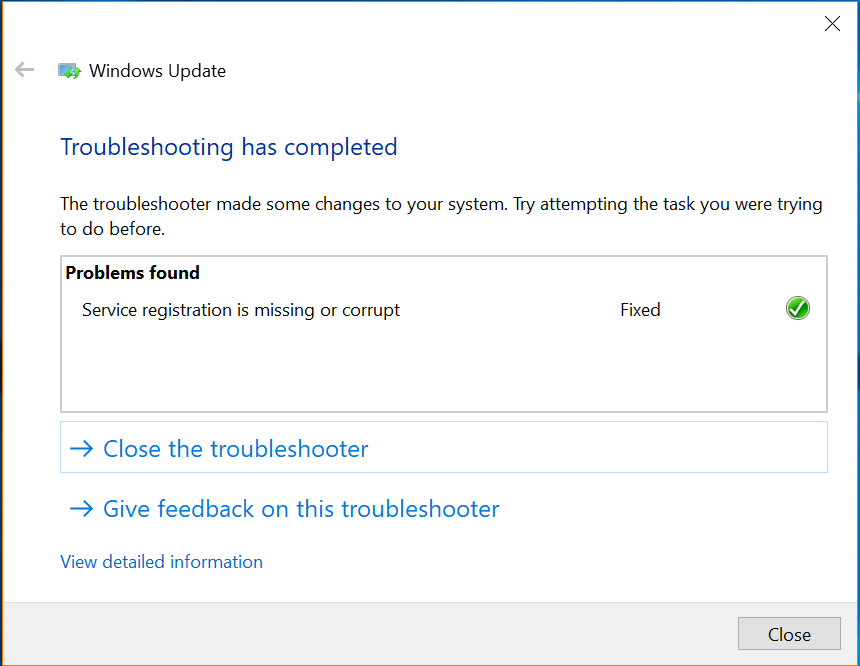Viewport: 860px width, 666px height.
Task: Click the Fixed status text
Action: [640, 310]
